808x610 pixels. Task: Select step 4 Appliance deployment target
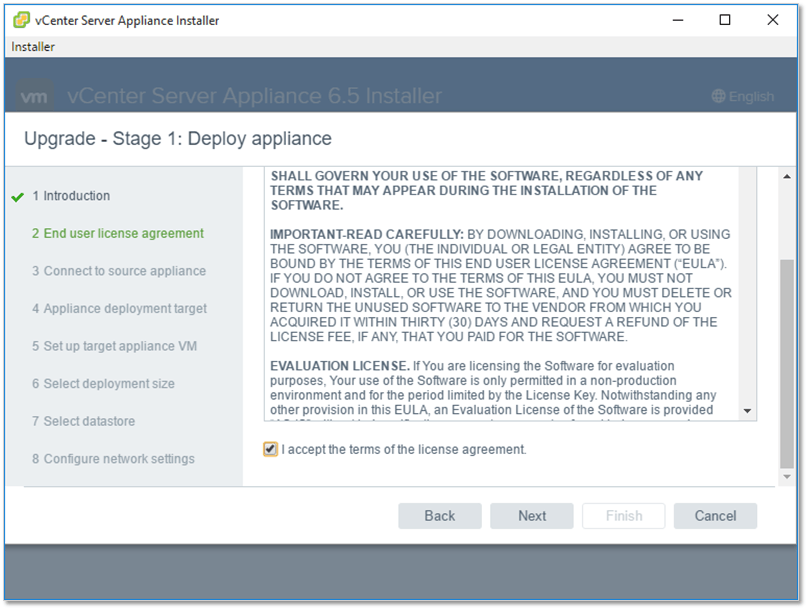tap(120, 309)
